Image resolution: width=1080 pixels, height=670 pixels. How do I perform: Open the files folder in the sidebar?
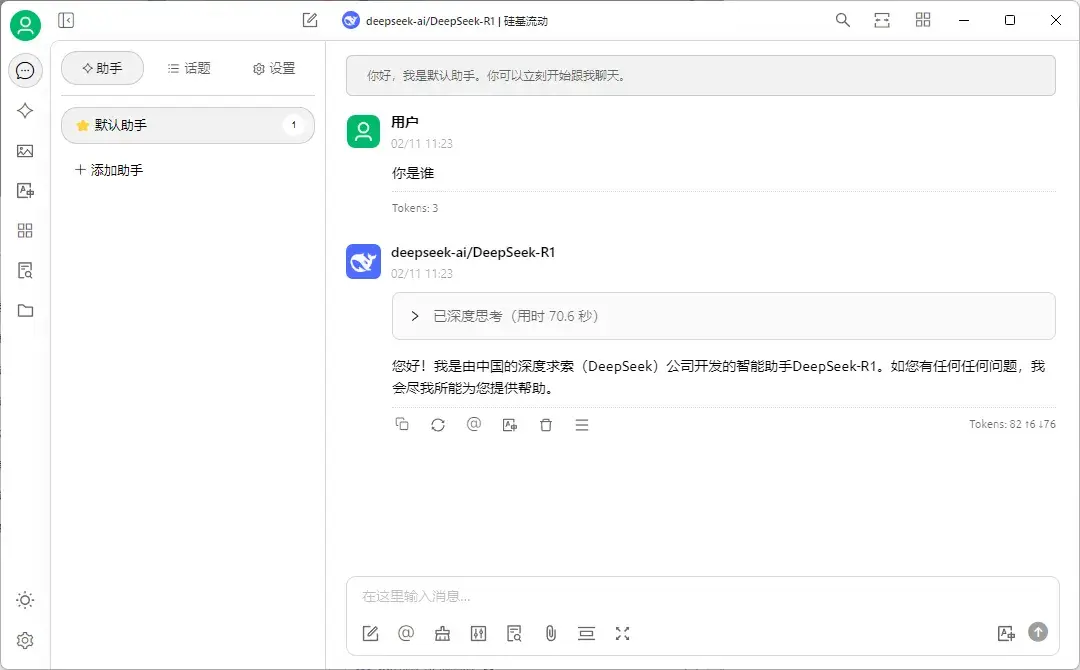pos(25,311)
